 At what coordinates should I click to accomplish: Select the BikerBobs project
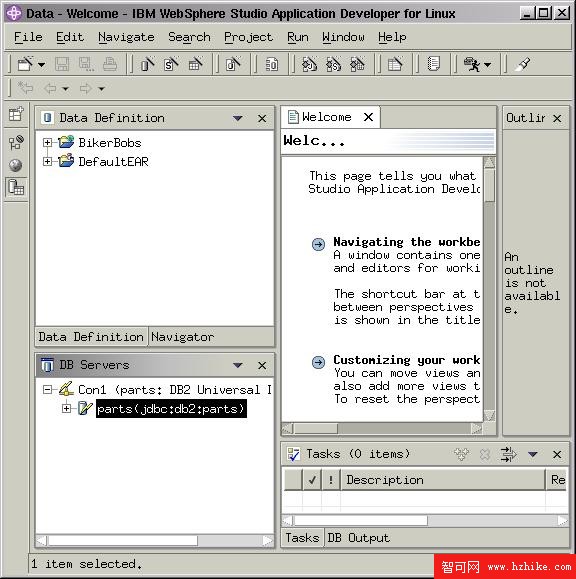point(110,143)
